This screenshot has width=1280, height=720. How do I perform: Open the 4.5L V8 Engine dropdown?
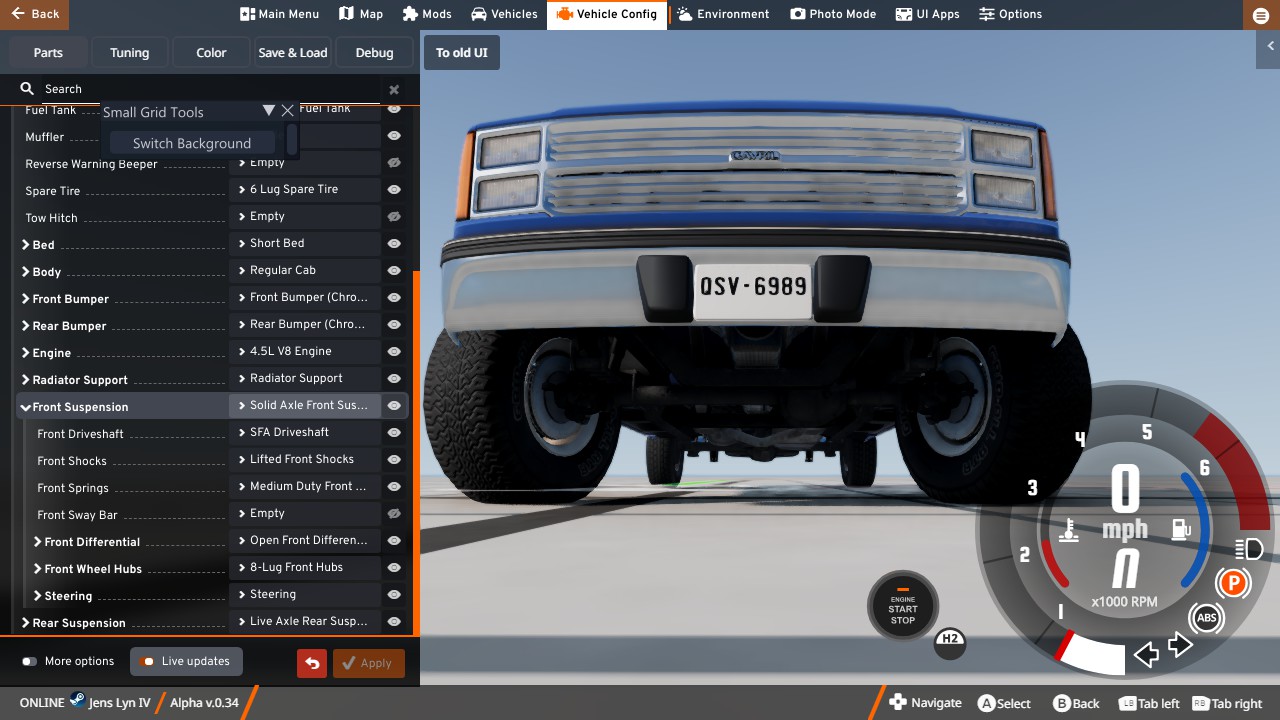point(305,351)
